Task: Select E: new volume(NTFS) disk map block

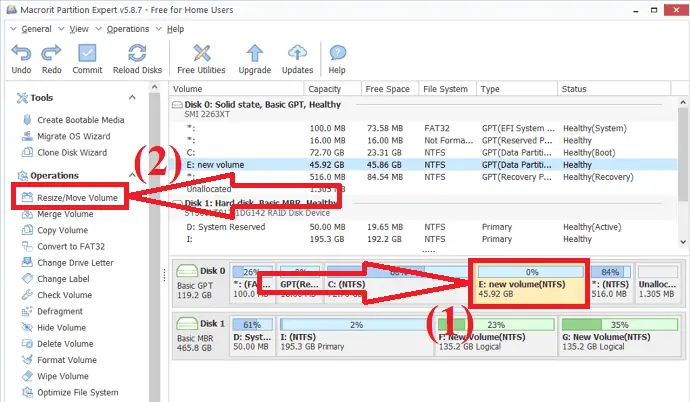Action: [529, 283]
